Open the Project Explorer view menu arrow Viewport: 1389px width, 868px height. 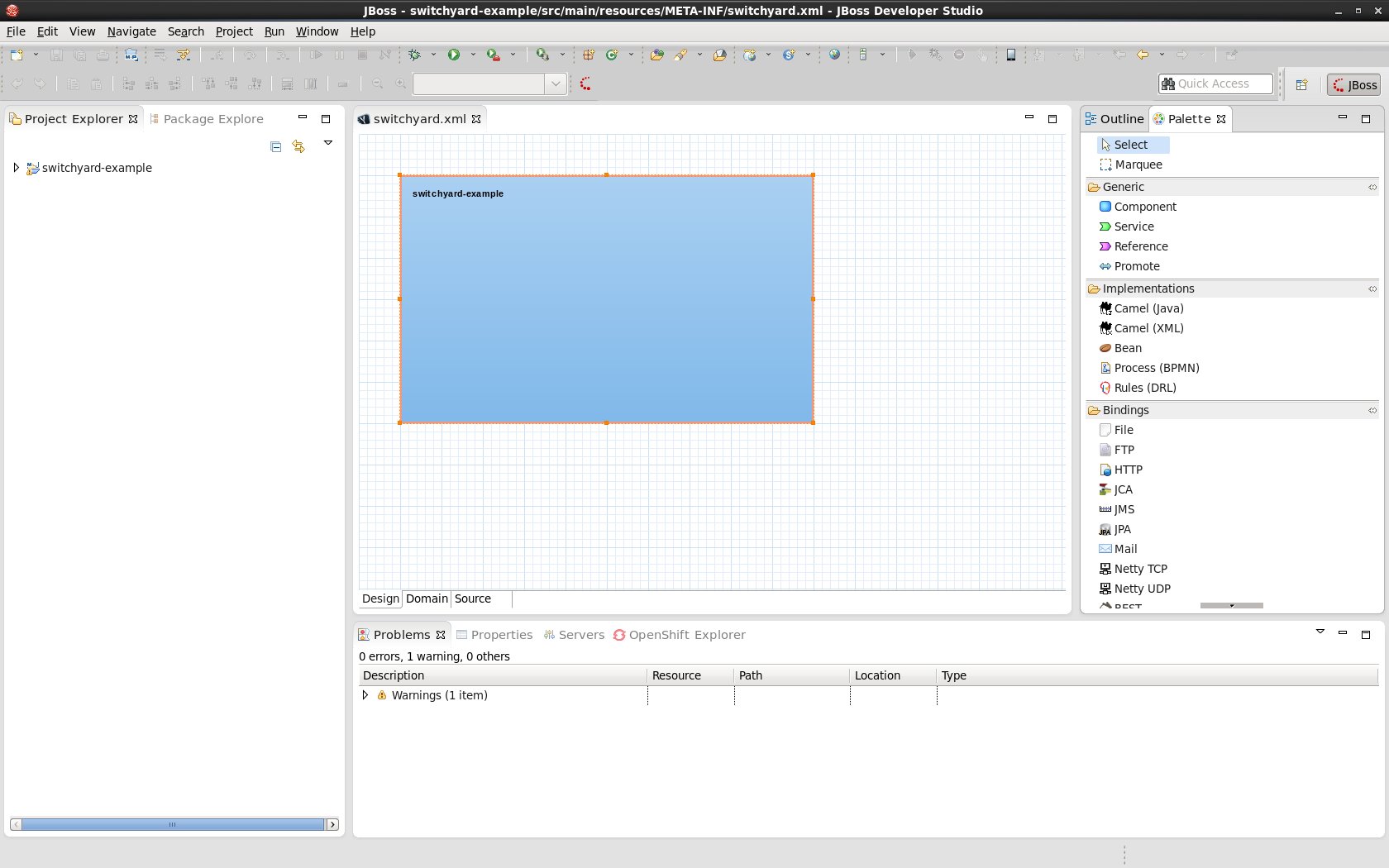tap(328, 143)
